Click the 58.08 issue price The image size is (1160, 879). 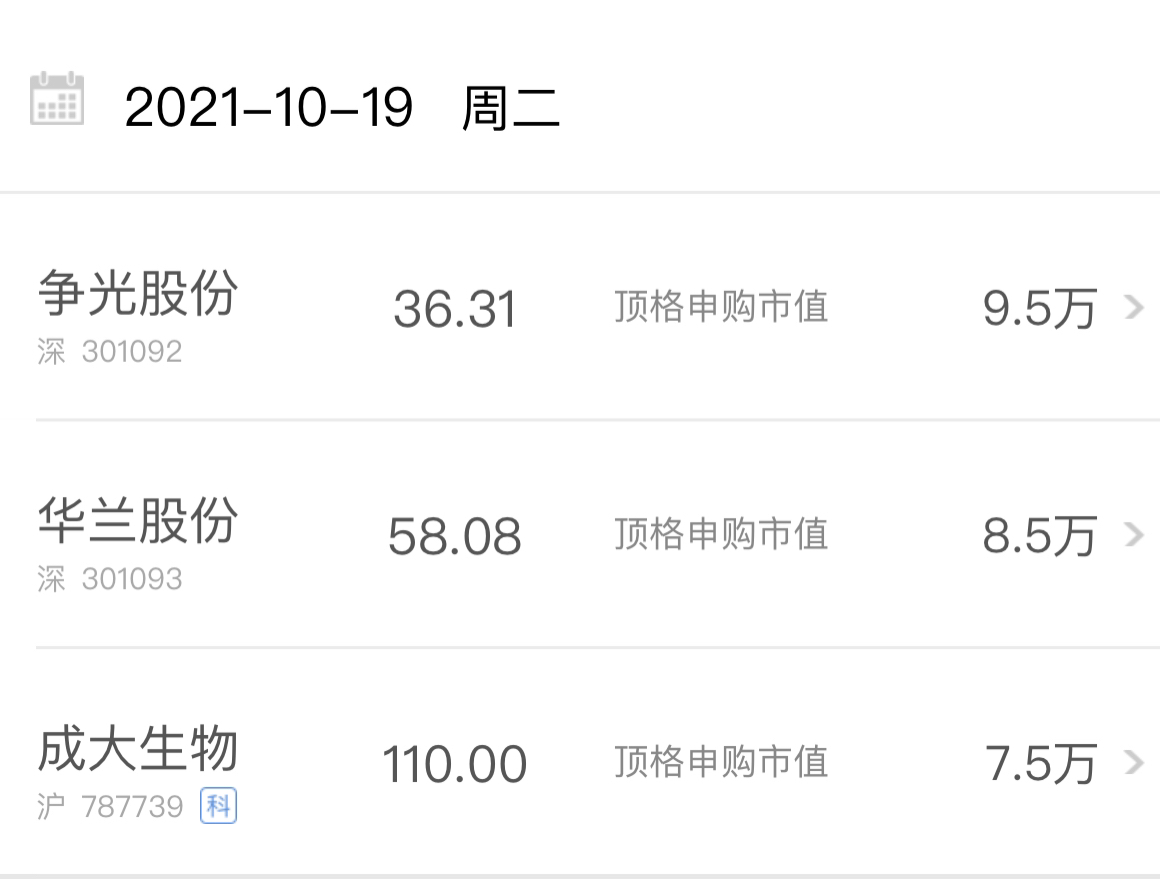tap(454, 536)
